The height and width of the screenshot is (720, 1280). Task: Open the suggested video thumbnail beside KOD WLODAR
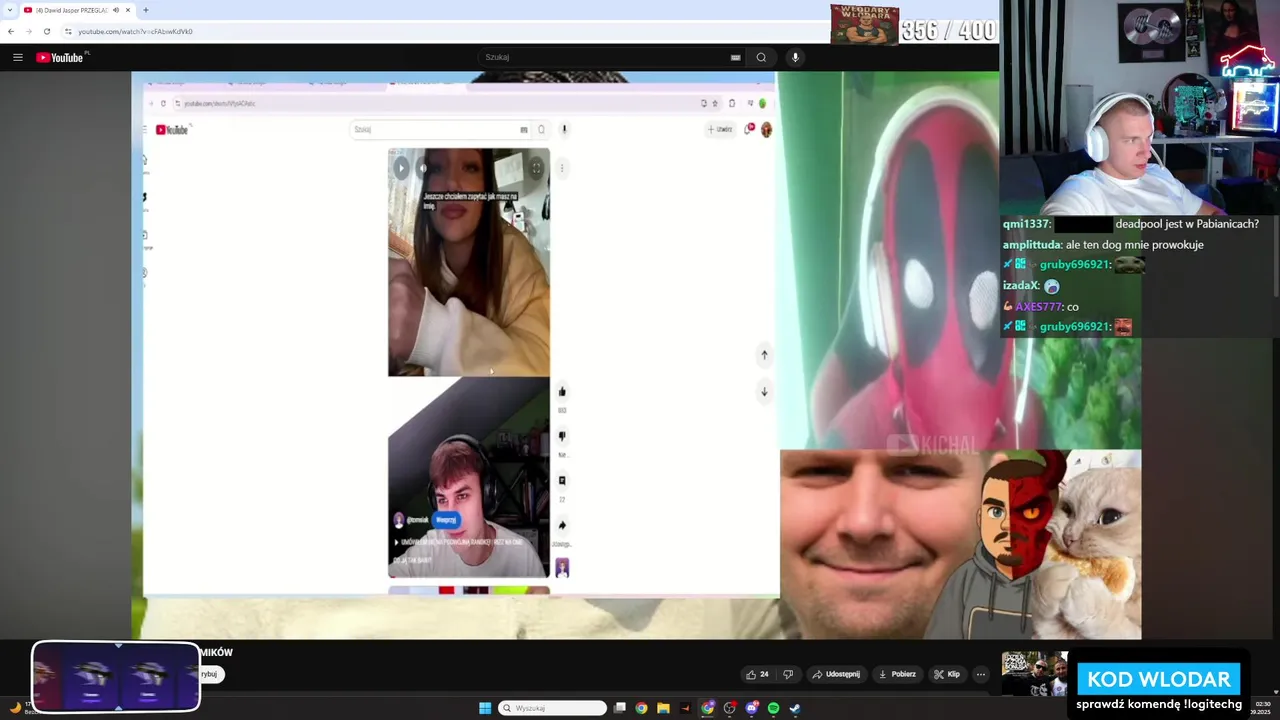pyautogui.click(x=1035, y=673)
